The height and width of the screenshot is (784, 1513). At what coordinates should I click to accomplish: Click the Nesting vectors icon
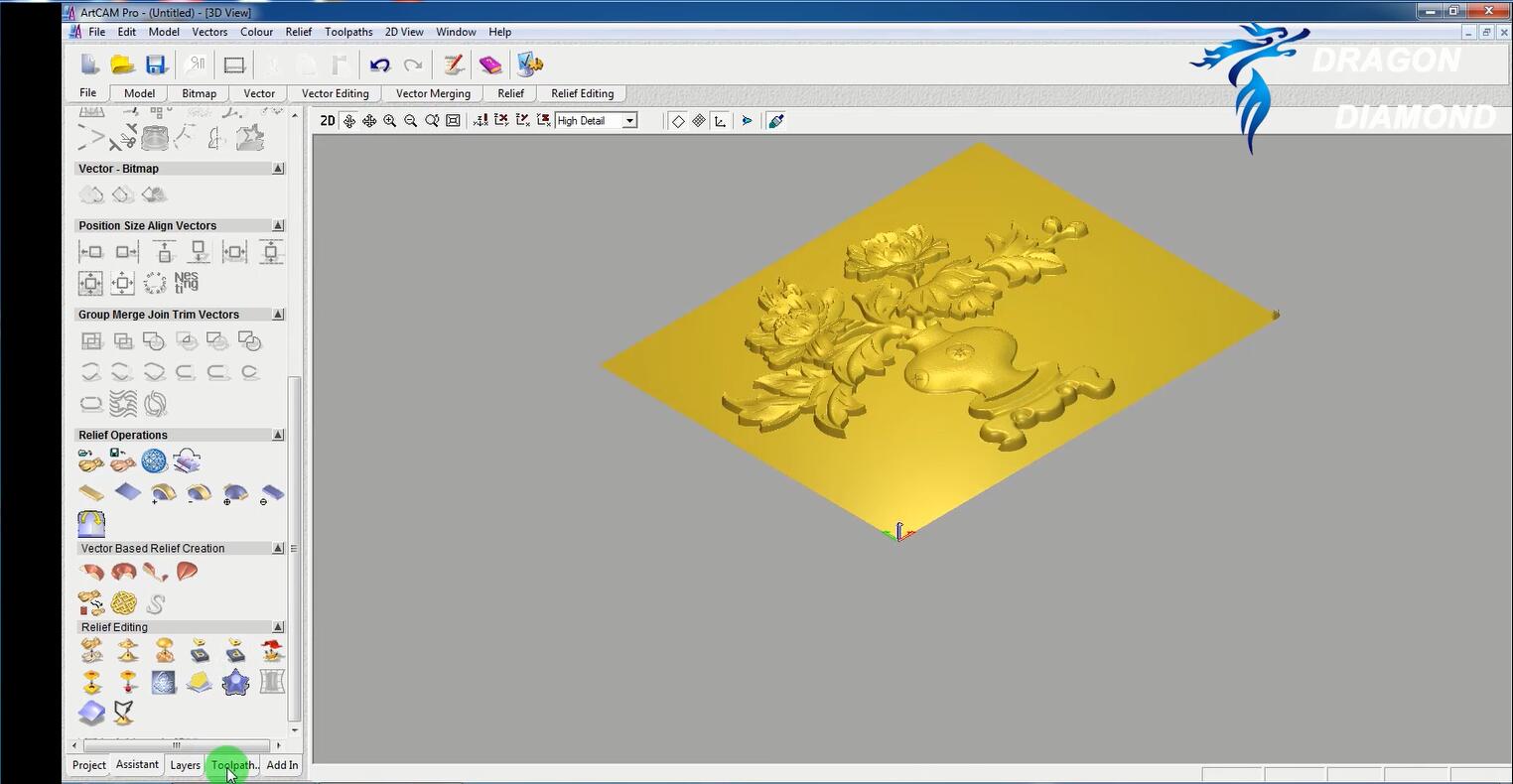point(186,283)
